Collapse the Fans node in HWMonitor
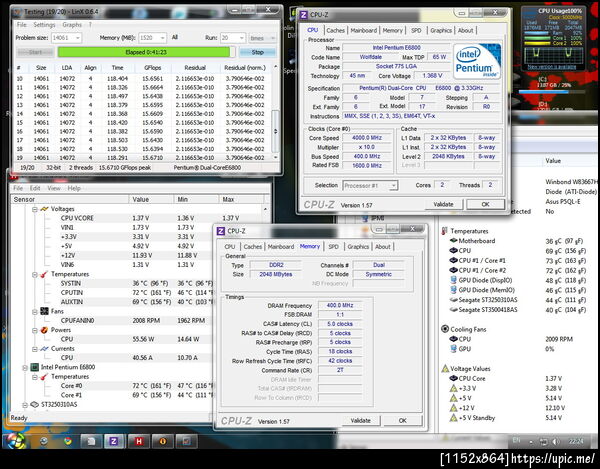Viewport: 600px width, 469px height. pos(35,311)
